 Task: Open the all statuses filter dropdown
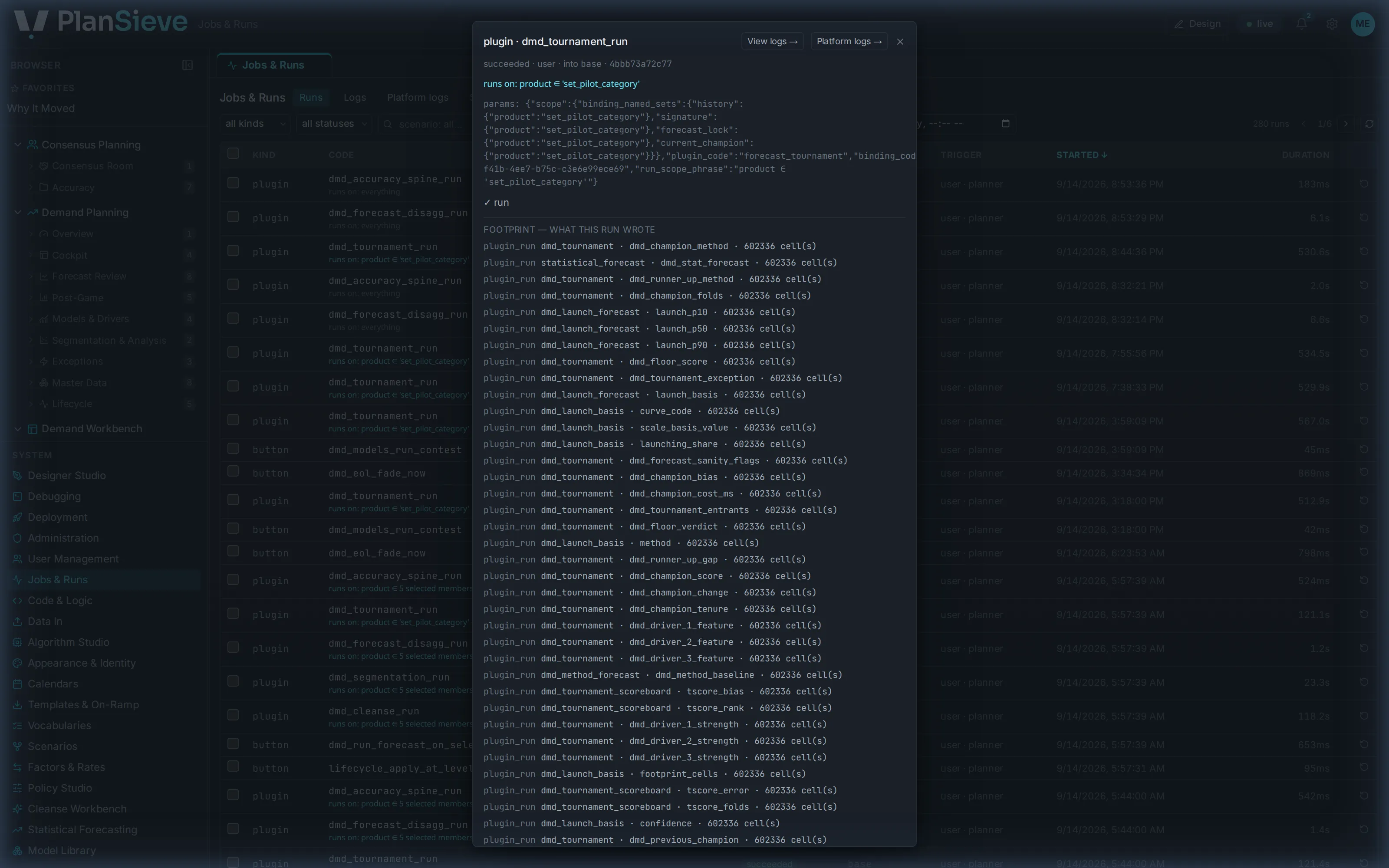coord(334,123)
